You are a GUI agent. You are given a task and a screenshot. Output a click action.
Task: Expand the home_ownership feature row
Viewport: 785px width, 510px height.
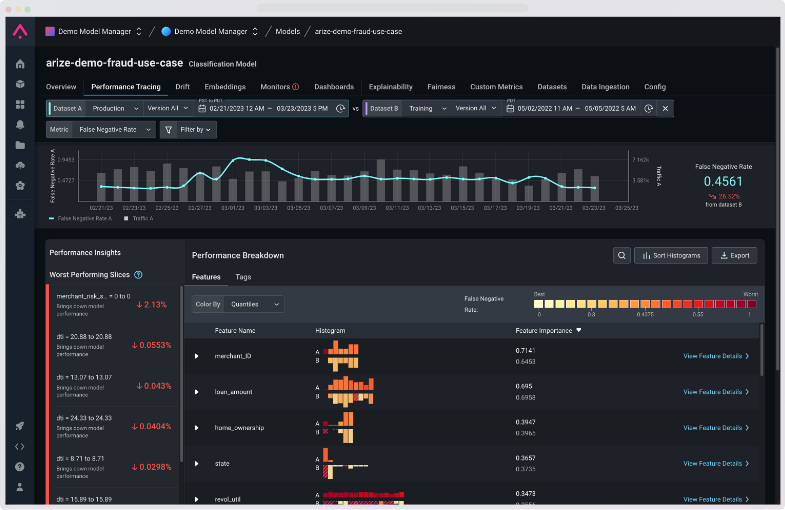pyautogui.click(x=197, y=428)
